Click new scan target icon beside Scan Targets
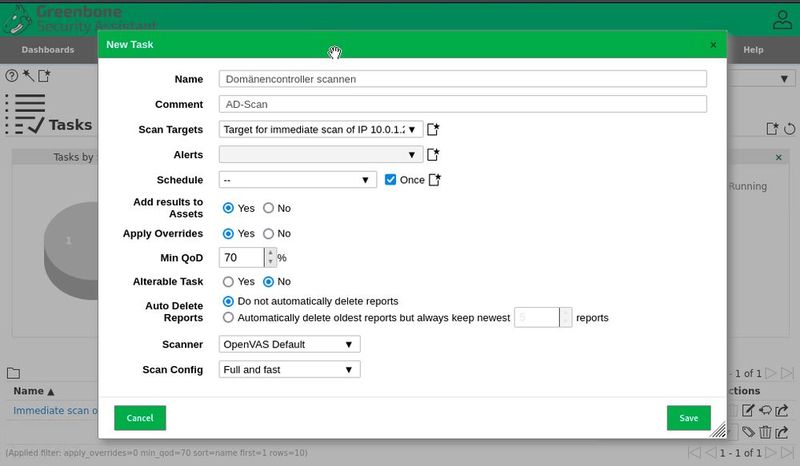Screen dimensions: 800x466 (433, 129)
